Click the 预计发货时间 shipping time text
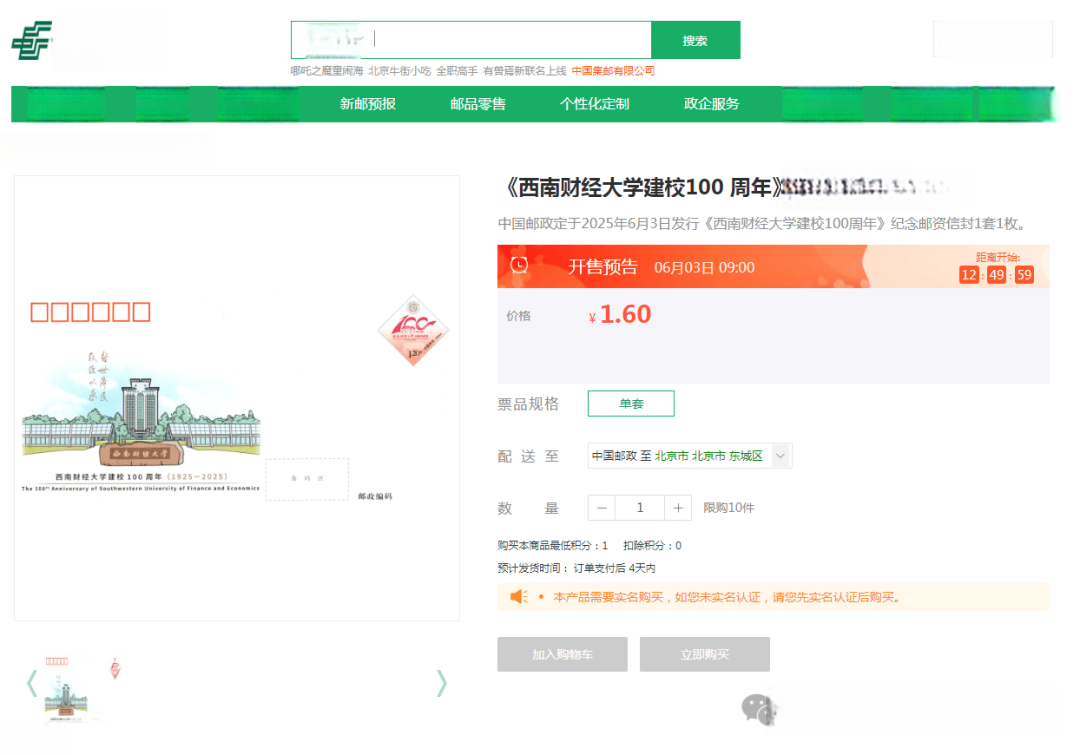The image size is (1080, 755). [x=577, y=568]
